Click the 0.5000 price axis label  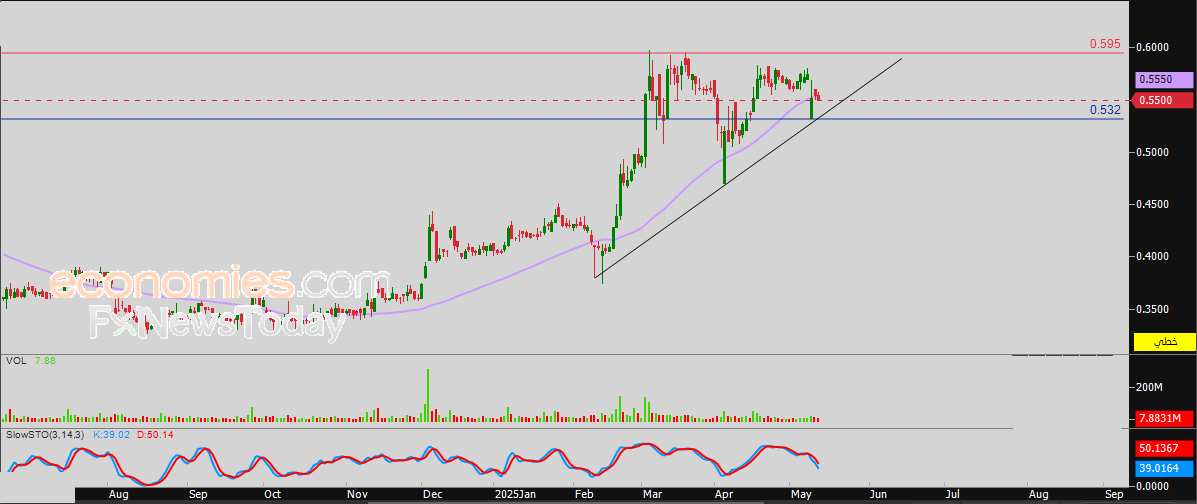click(1153, 152)
